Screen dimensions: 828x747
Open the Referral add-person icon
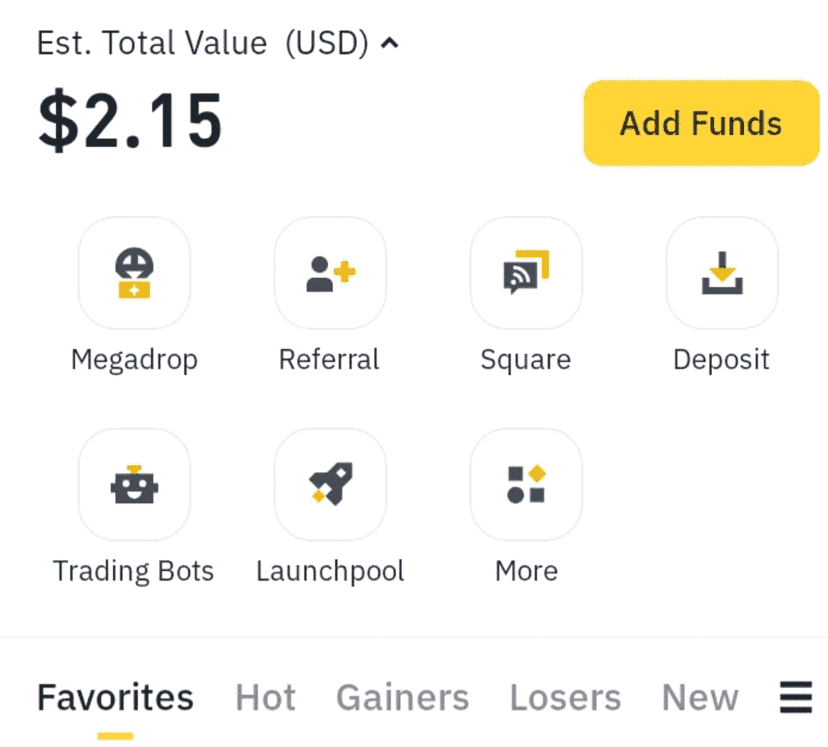pyautogui.click(x=330, y=272)
